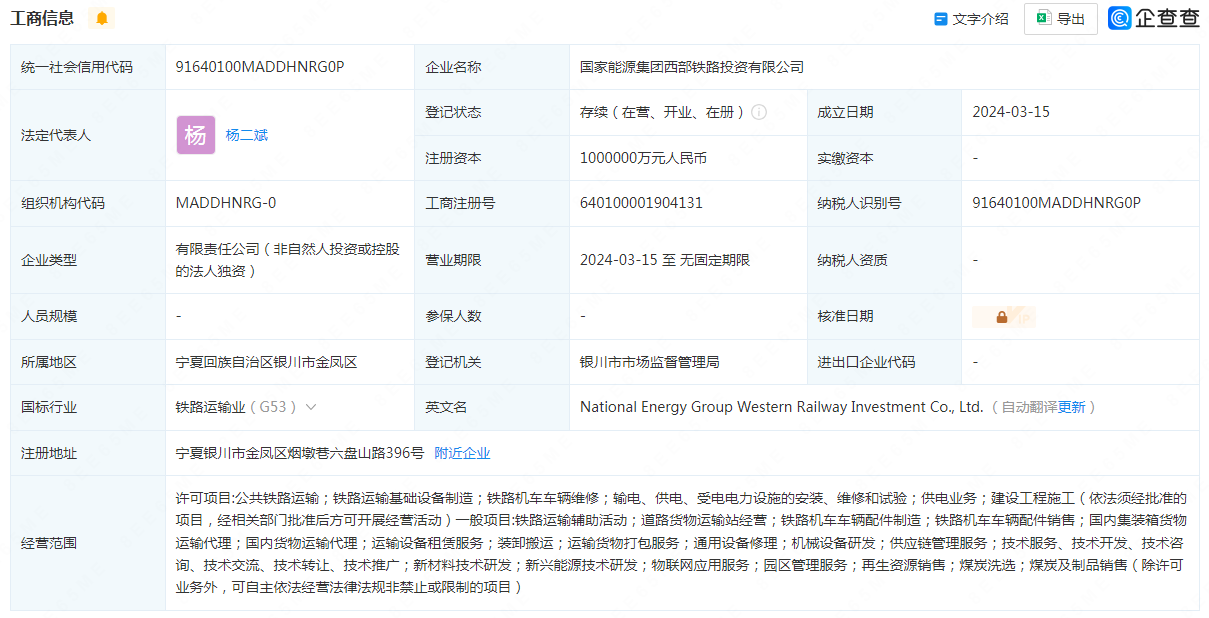Click the Excel icon in 导出 button
The image size is (1209, 618).
(1043, 19)
